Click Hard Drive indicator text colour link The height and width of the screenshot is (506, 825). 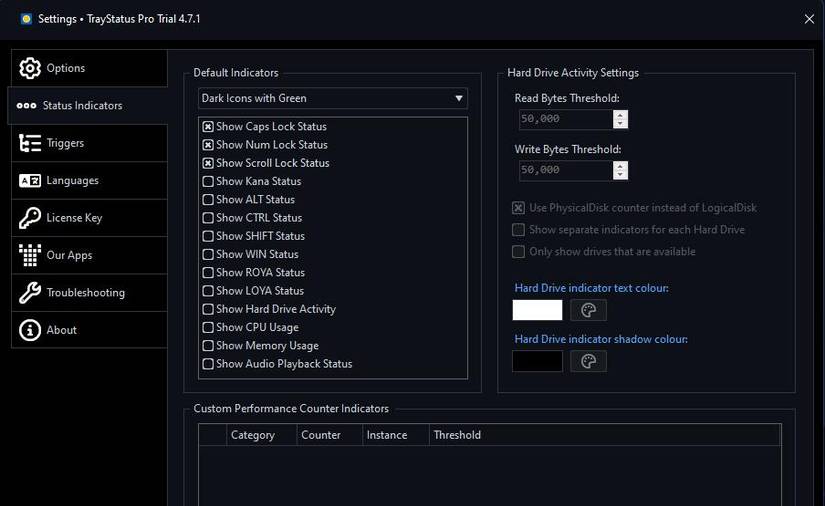591,288
